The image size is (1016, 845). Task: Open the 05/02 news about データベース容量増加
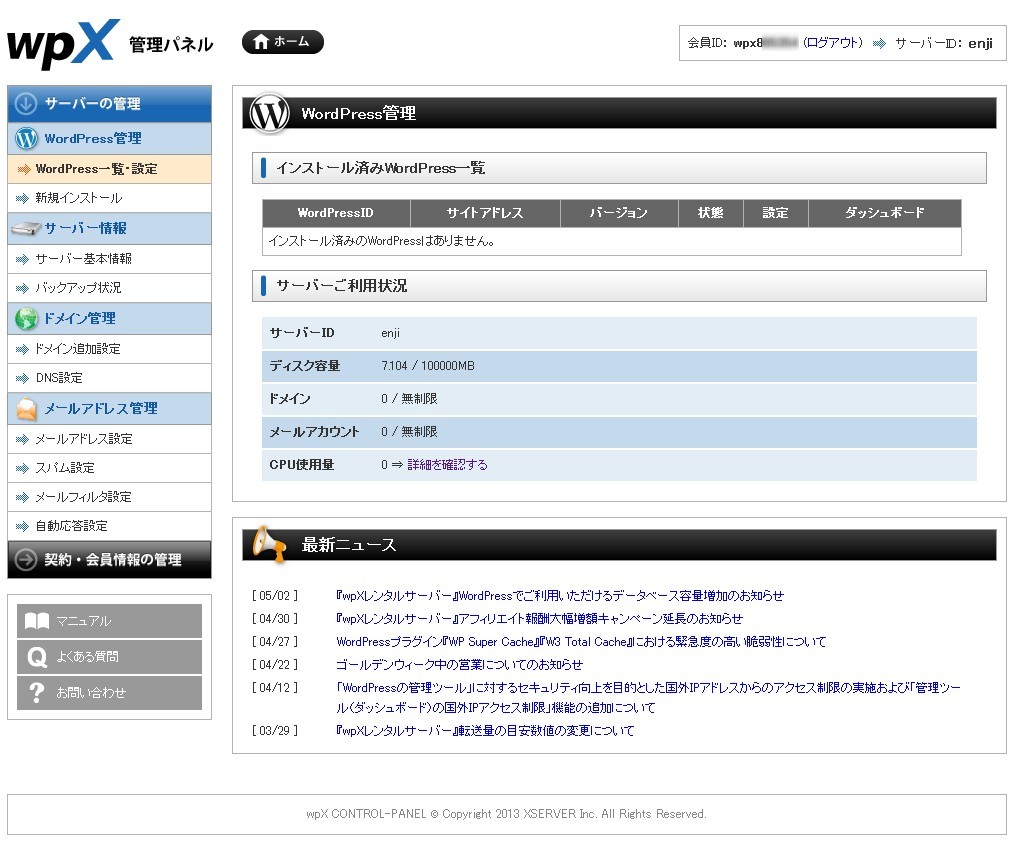[x=560, y=596]
